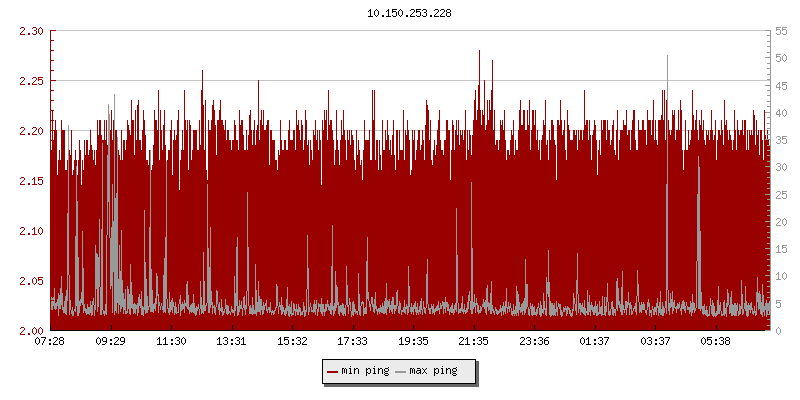Select the 11:30 time axis label
Screen dimensions: 800x400
click(171, 342)
